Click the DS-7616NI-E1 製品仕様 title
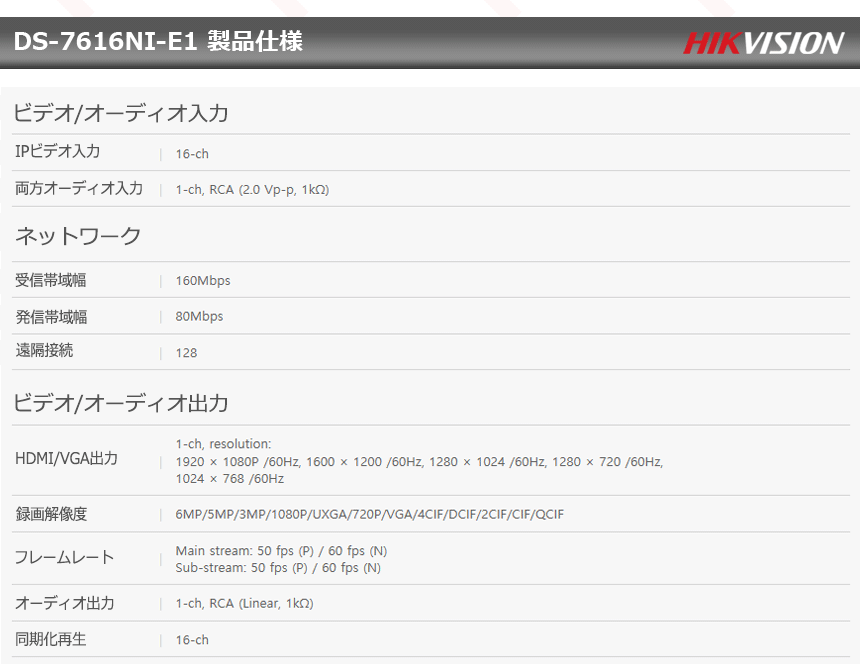 click(x=158, y=42)
